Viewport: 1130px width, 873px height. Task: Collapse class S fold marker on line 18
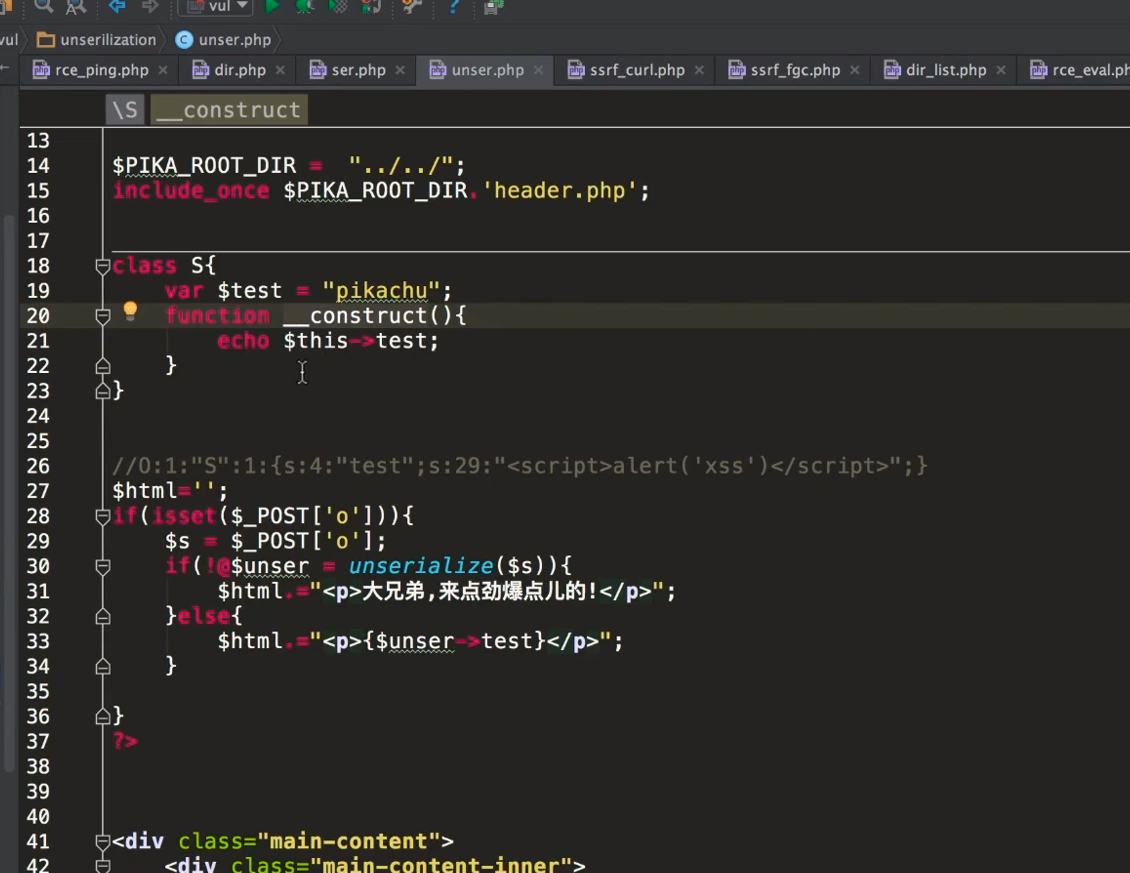click(x=103, y=266)
